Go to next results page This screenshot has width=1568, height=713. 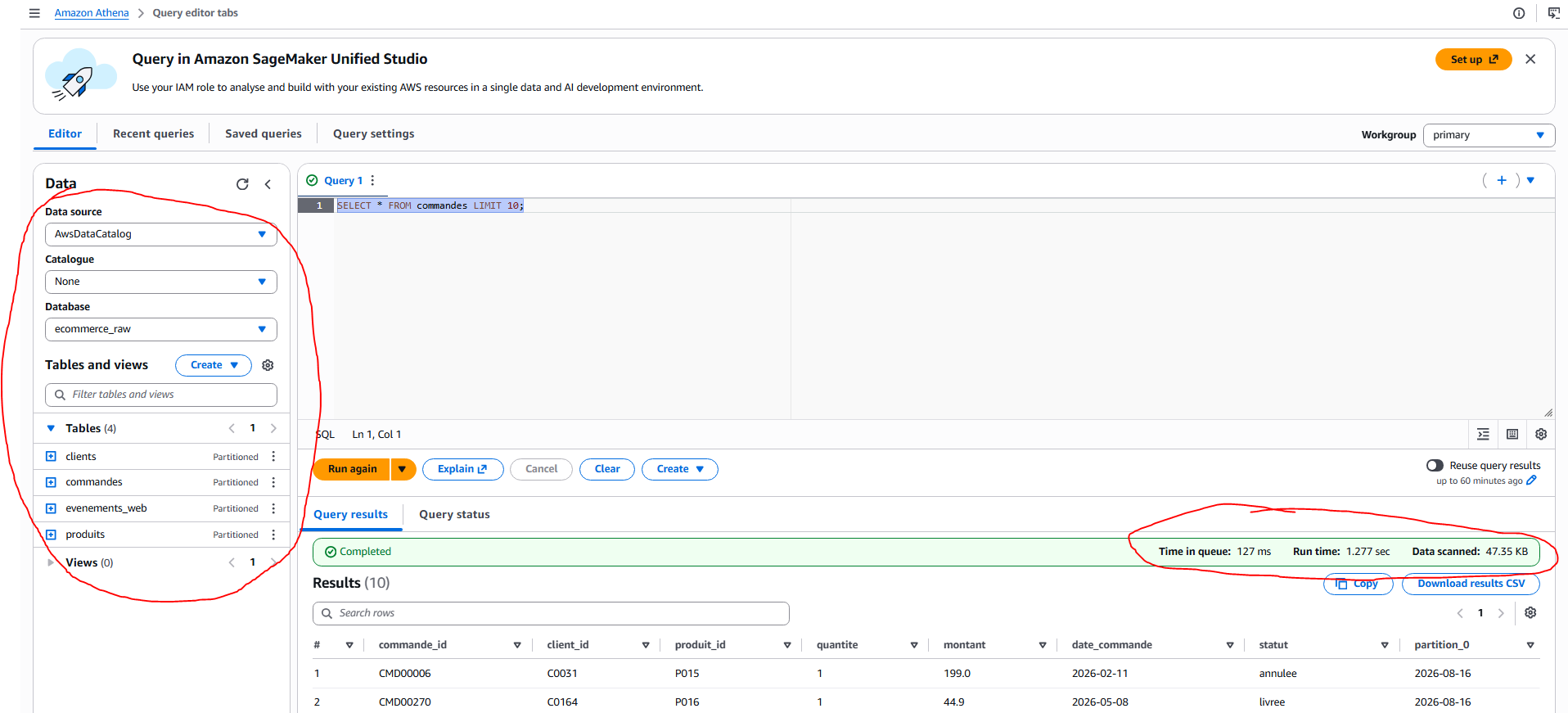[1501, 613]
